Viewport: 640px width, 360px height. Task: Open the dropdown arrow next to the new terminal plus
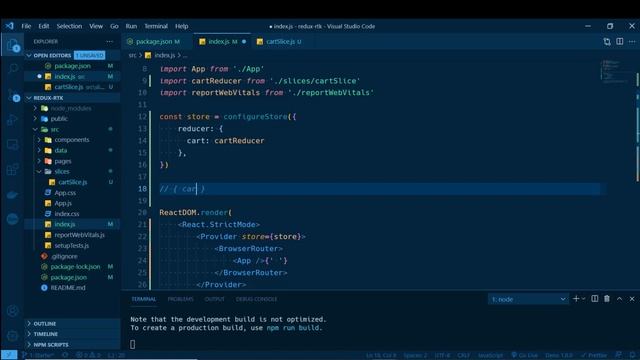click(x=584, y=299)
